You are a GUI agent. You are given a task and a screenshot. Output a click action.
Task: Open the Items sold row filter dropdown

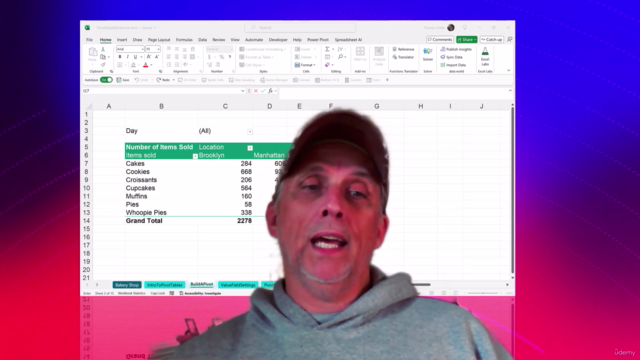click(x=195, y=156)
